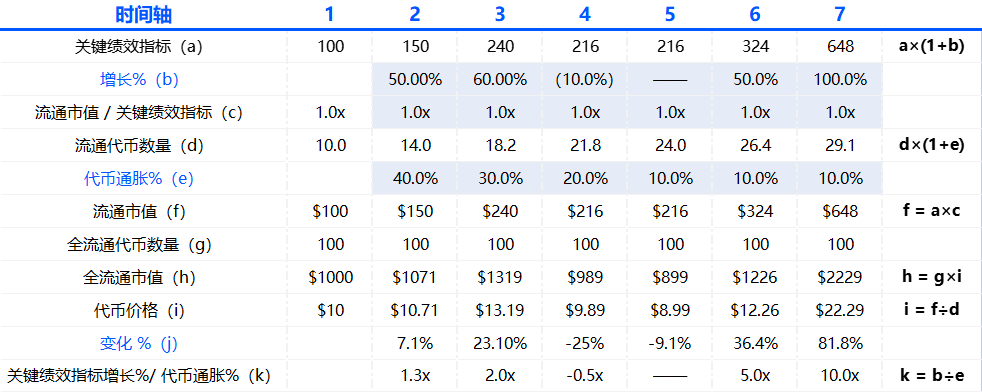Screen dimensions: 982x392
Task: Click column header 4
Action: coord(585,14)
